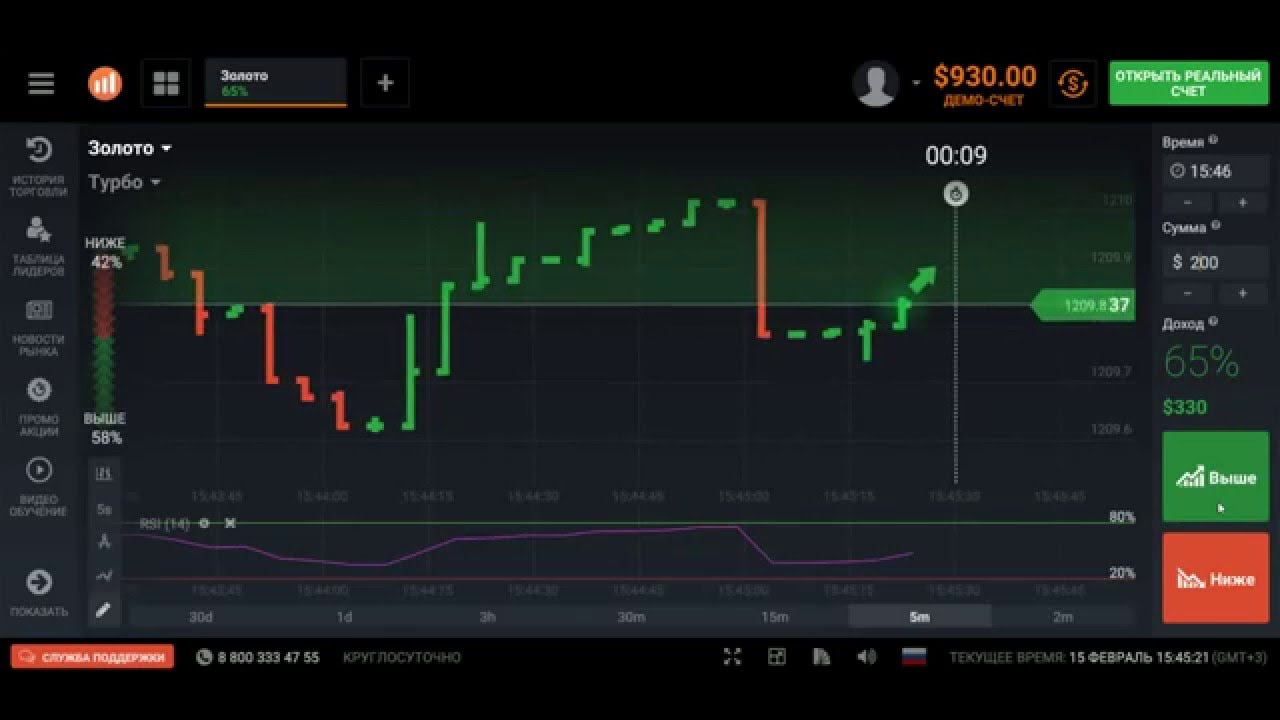Decrease expiration time with minus

pos(1188,202)
